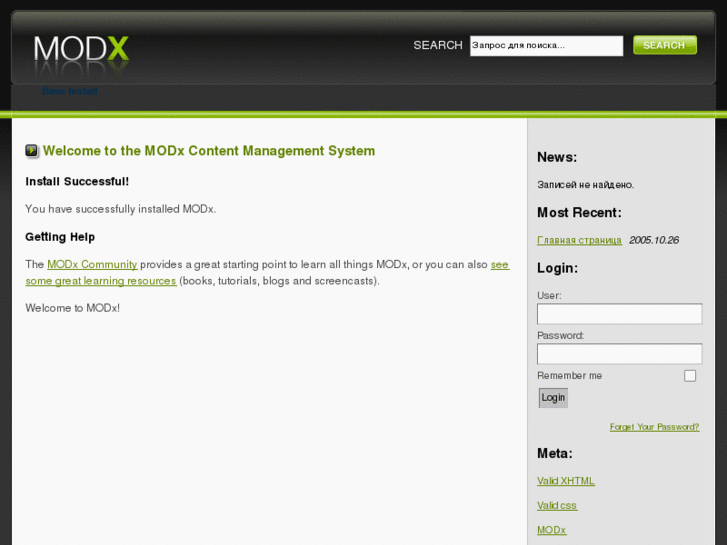Image resolution: width=727 pixels, height=545 pixels.
Task: Click the 2005.10.26 date text
Action: click(x=654, y=240)
